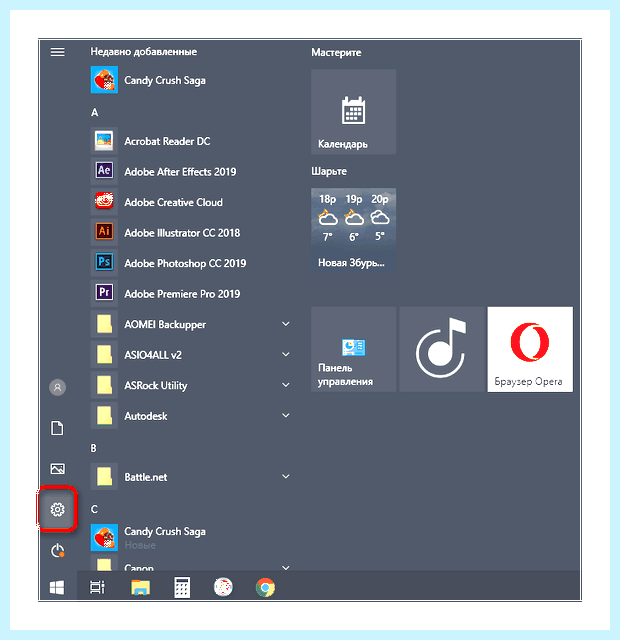Open Adobe Creative Cloud
This screenshot has width=620, height=640.
coord(190,202)
